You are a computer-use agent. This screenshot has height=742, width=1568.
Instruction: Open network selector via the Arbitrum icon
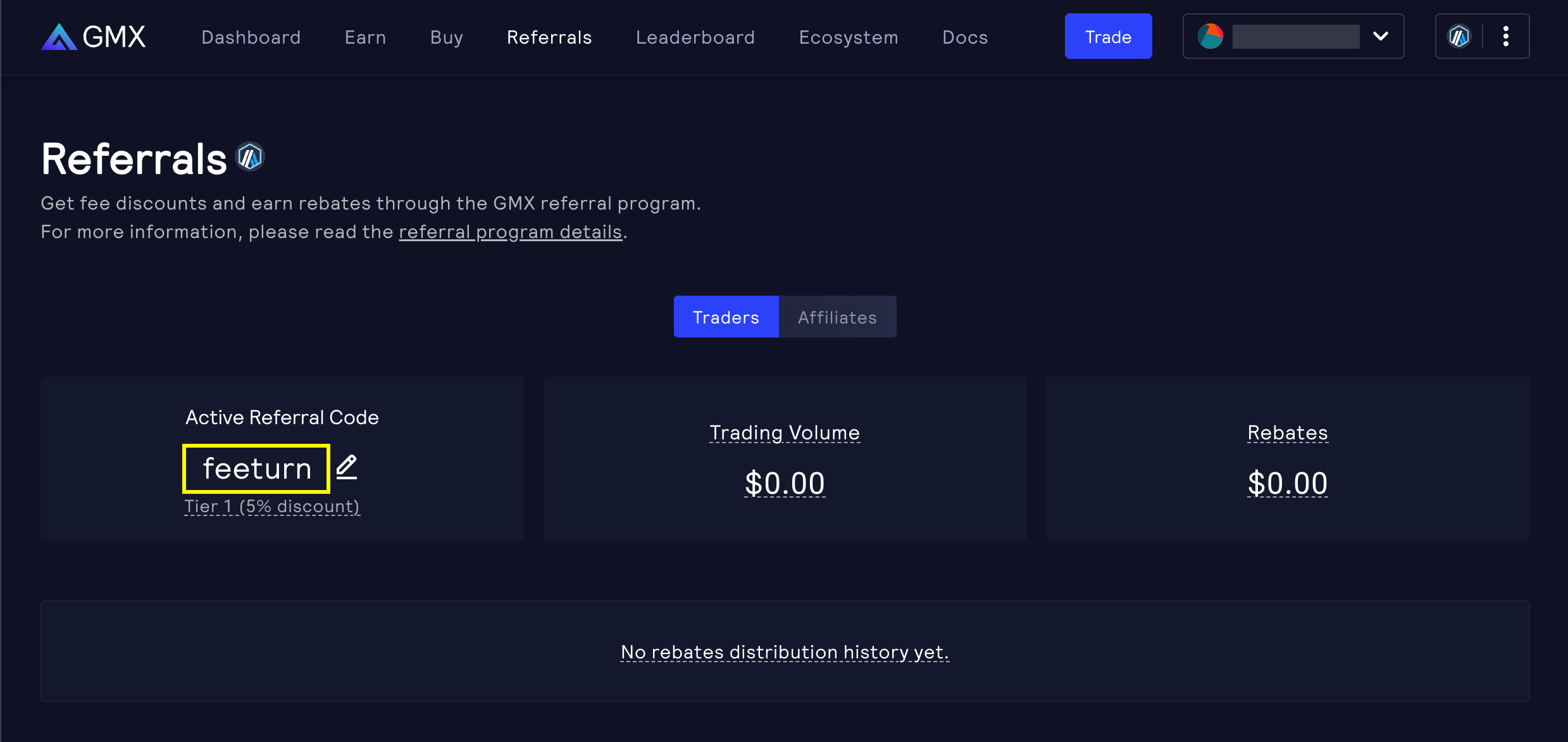1459,37
